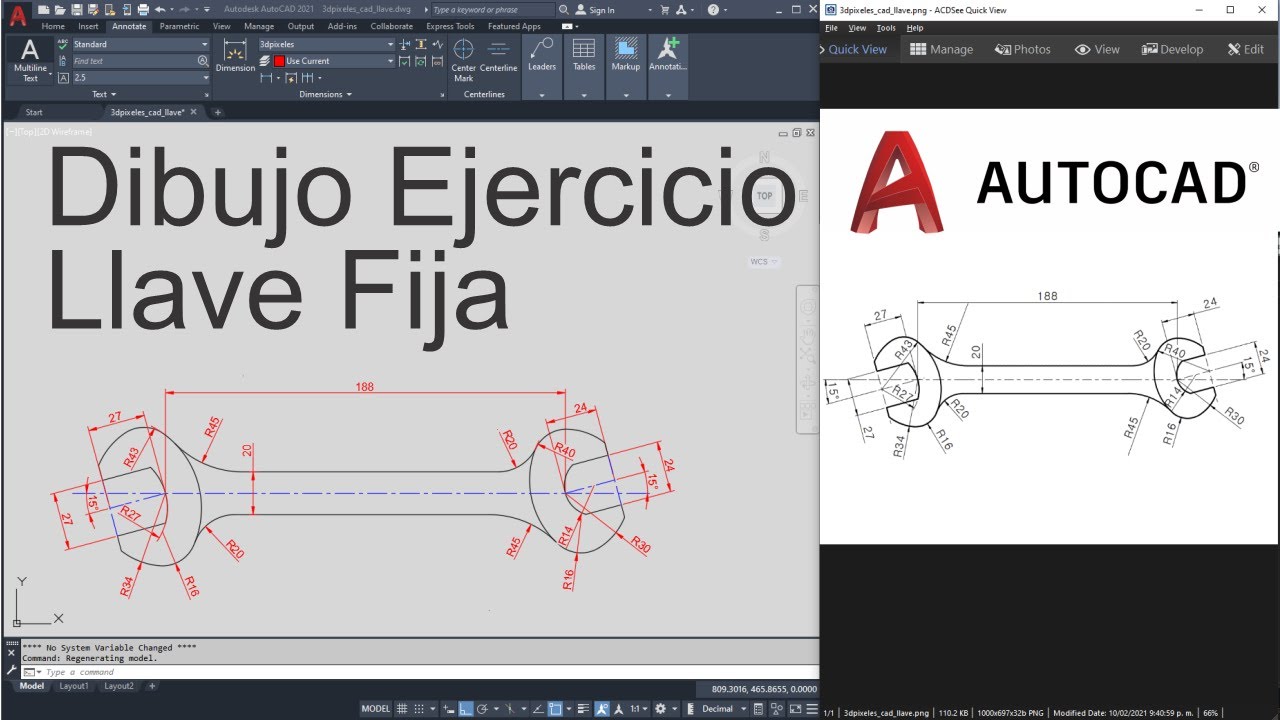Switch to the Home ribbon tab
The image size is (1280, 720).
[x=53, y=27]
